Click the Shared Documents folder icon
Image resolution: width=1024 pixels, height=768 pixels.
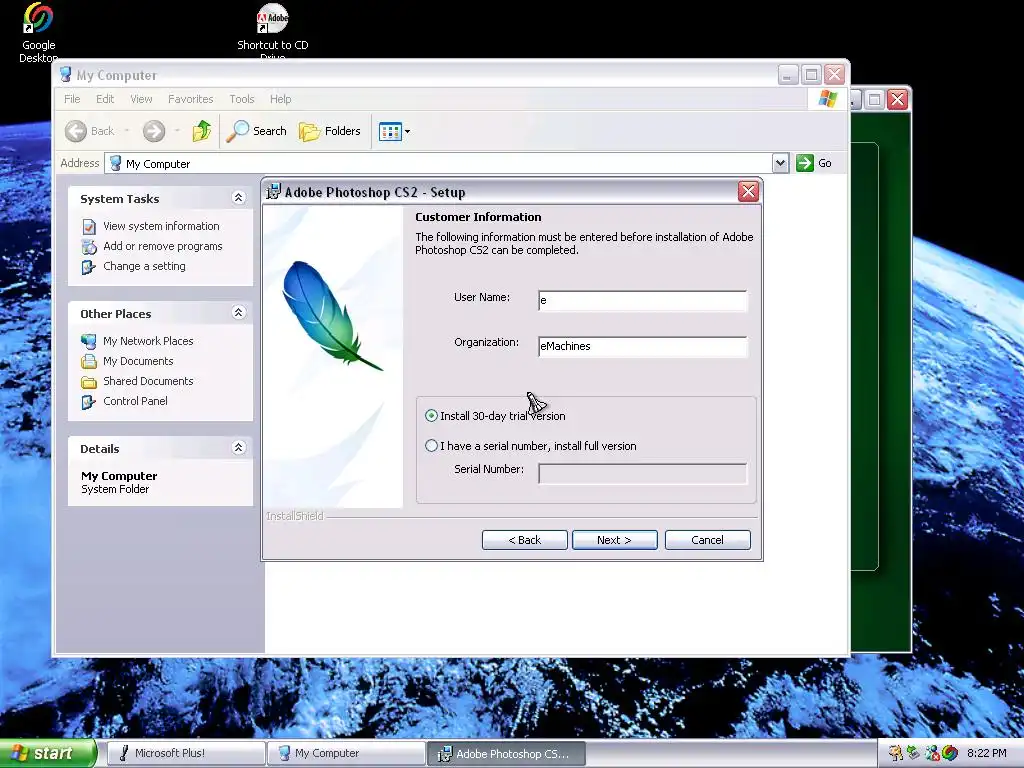(89, 382)
